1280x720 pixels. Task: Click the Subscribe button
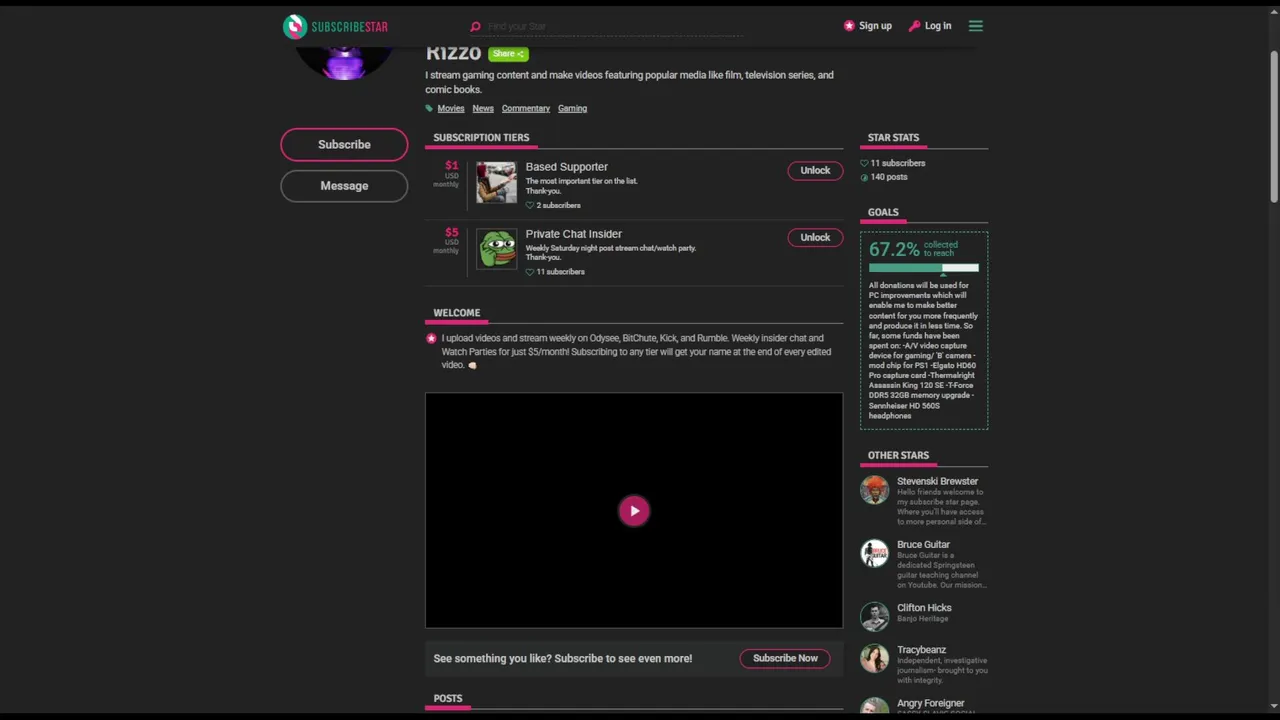pyautogui.click(x=344, y=144)
